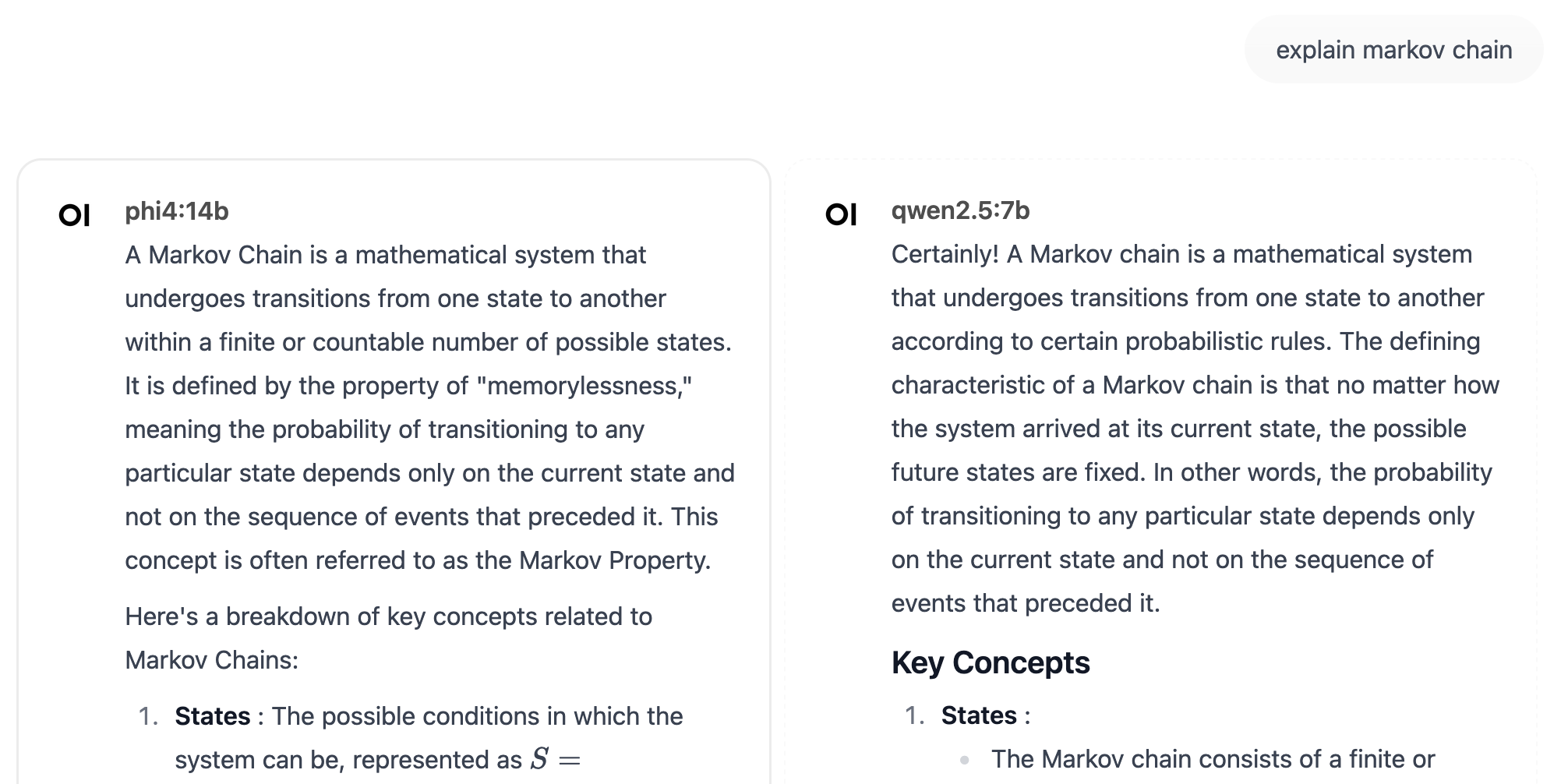Click the math symbol S in phi4 response

pos(539,759)
